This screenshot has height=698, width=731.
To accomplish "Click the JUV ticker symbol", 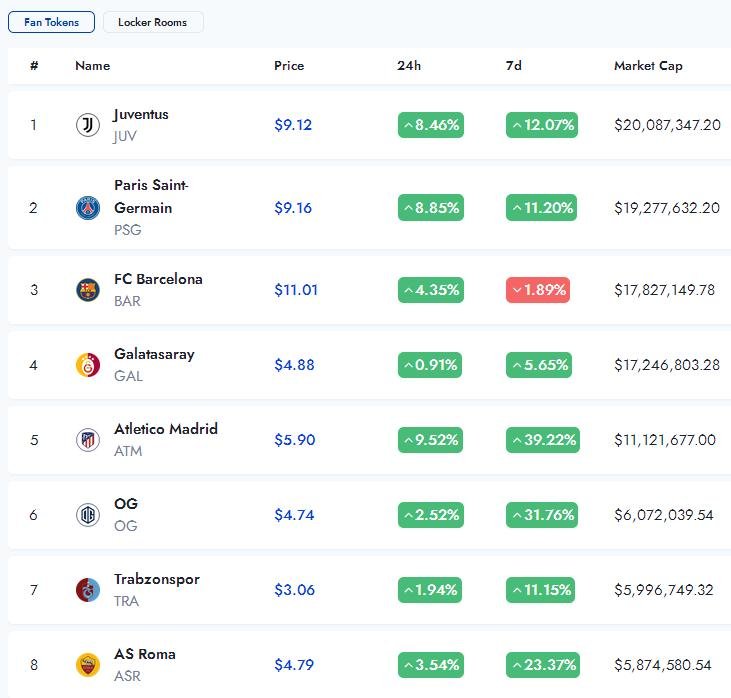I will click(125, 136).
